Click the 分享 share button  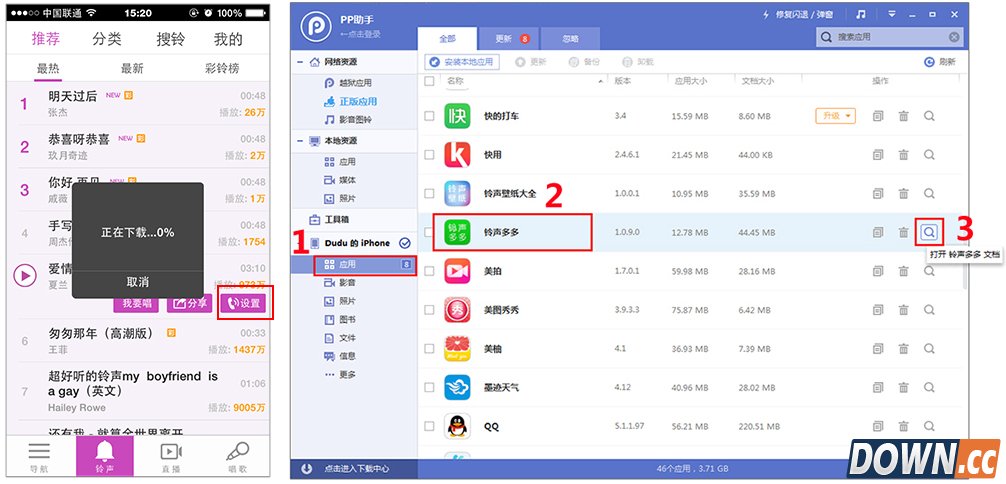tap(190, 303)
